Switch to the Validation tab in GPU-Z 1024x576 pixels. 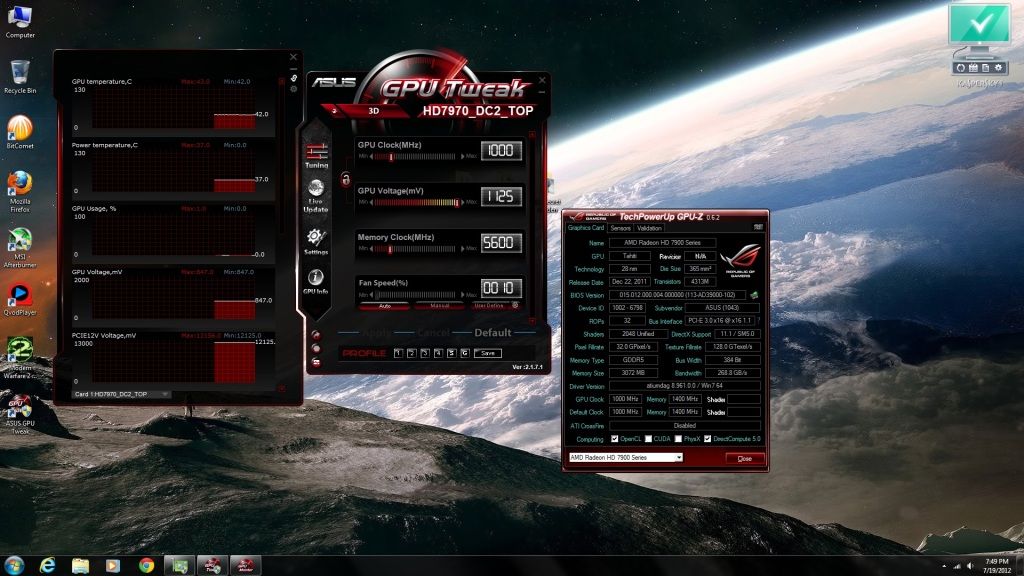649,228
